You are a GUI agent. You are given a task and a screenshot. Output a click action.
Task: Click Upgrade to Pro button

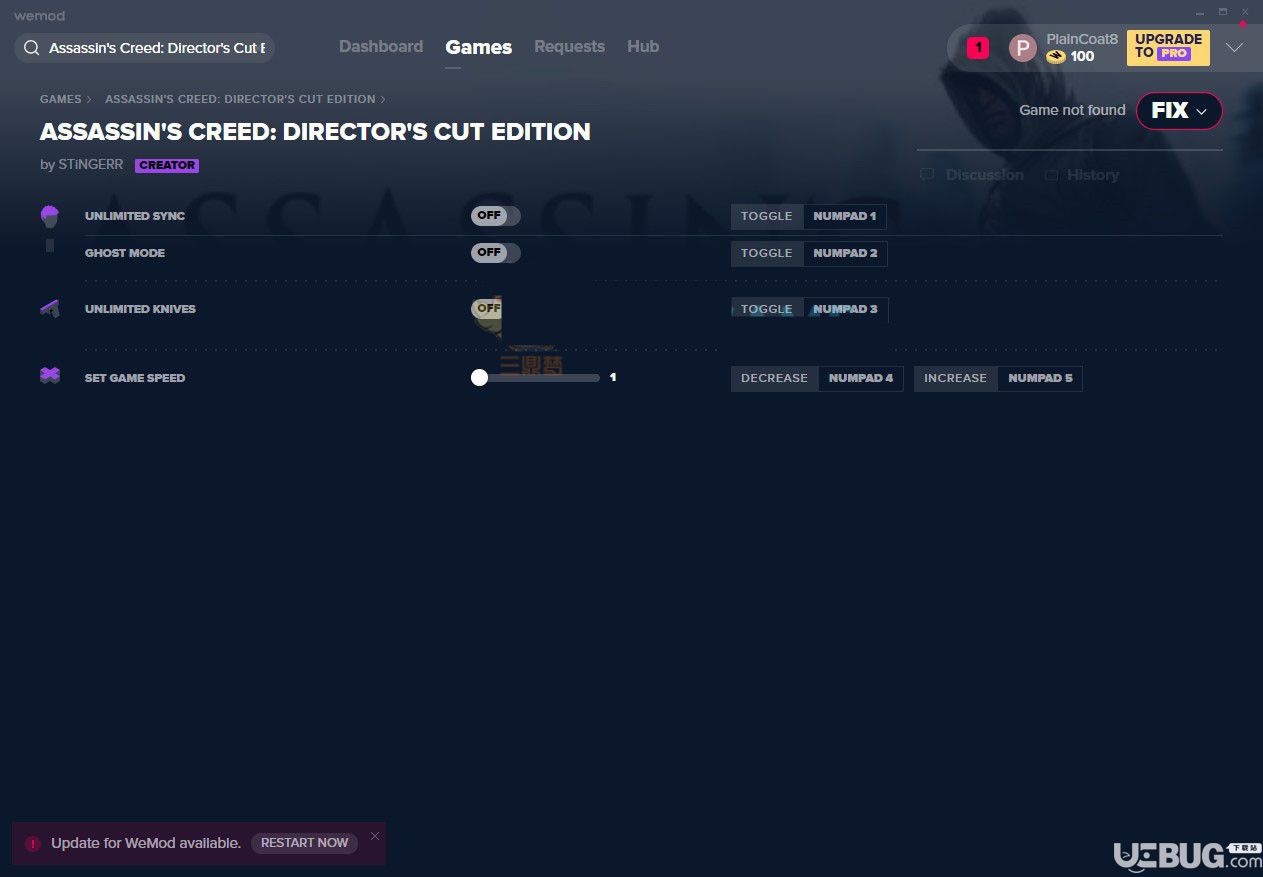coord(1168,47)
